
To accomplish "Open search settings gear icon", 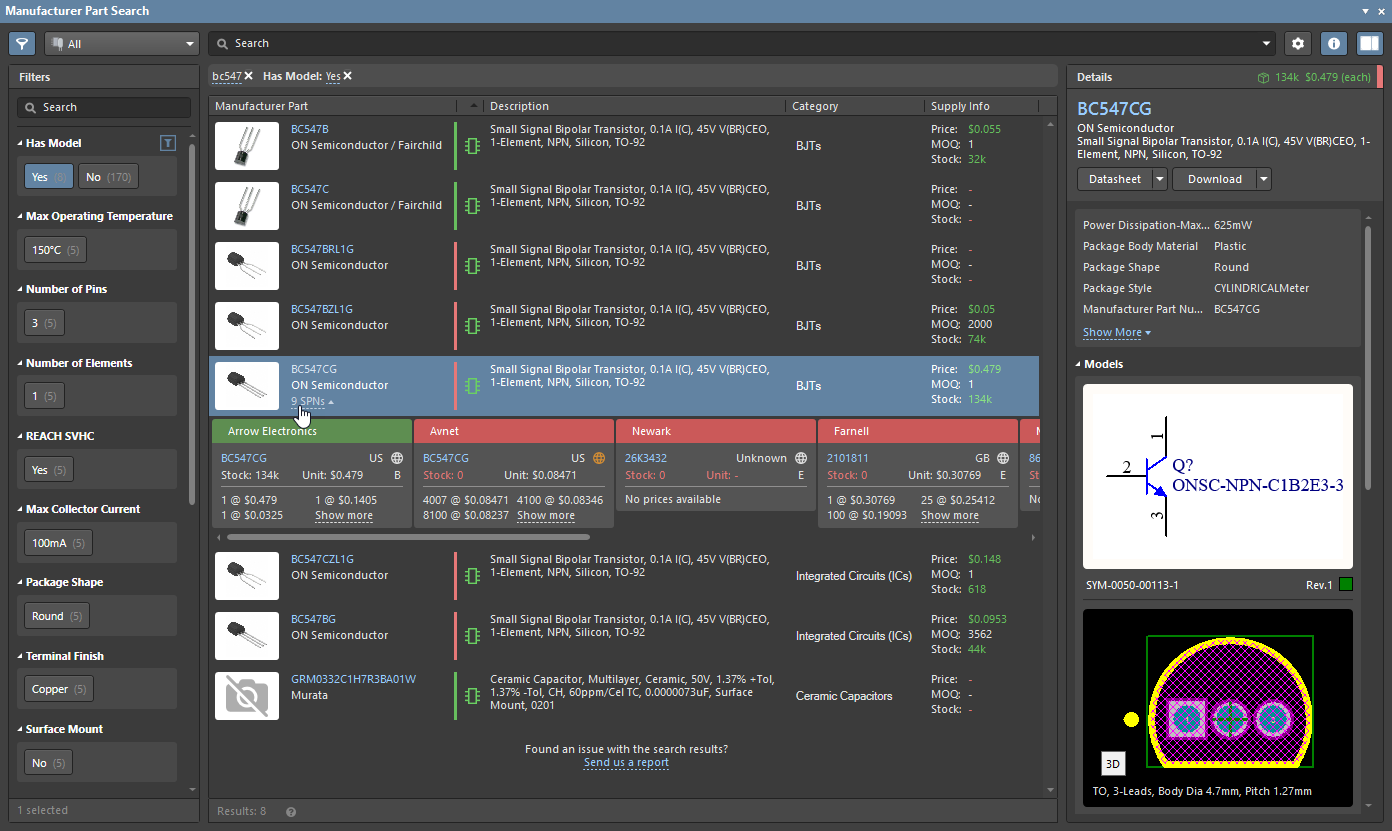I will pyautogui.click(x=1298, y=44).
